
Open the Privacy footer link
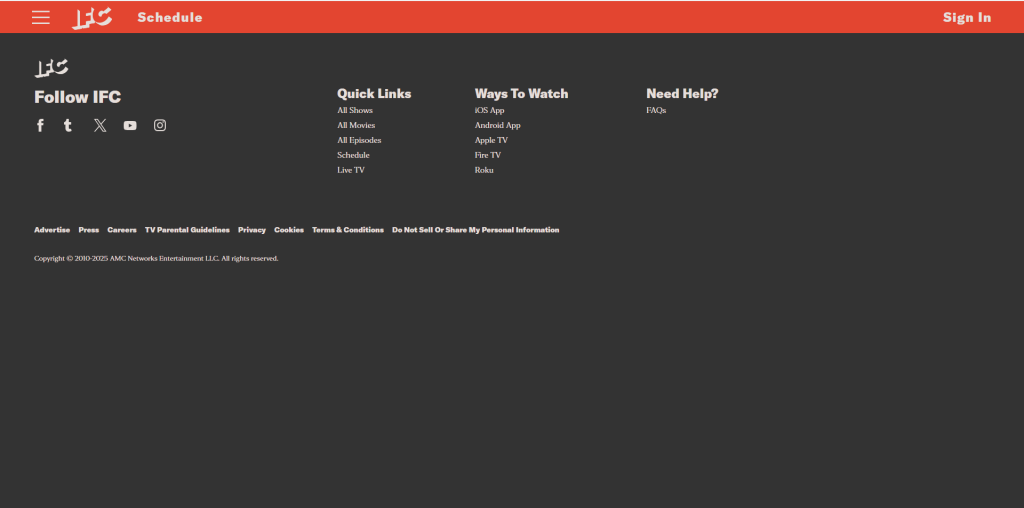tap(252, 230)
